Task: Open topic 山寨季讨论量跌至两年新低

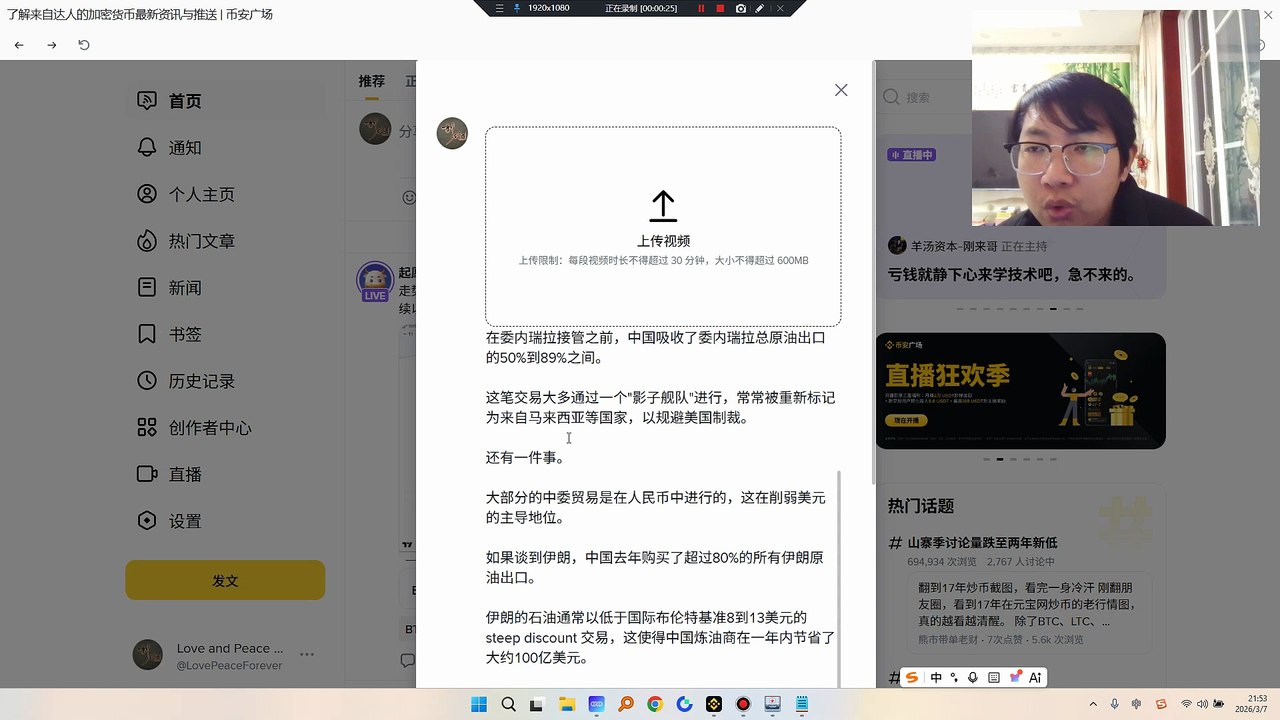Action: 982,542
